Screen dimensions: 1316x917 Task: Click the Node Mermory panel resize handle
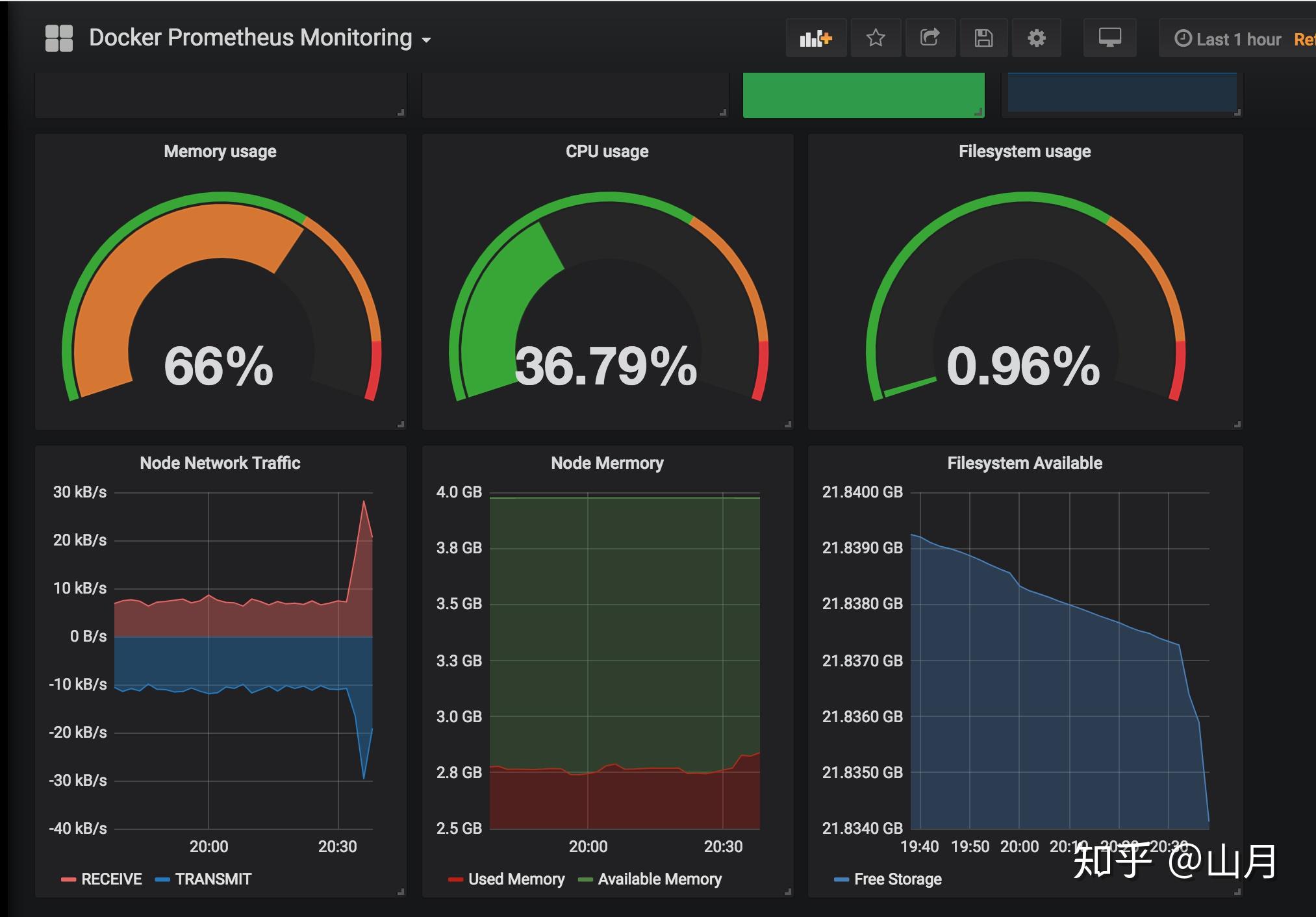click(788, 892)
